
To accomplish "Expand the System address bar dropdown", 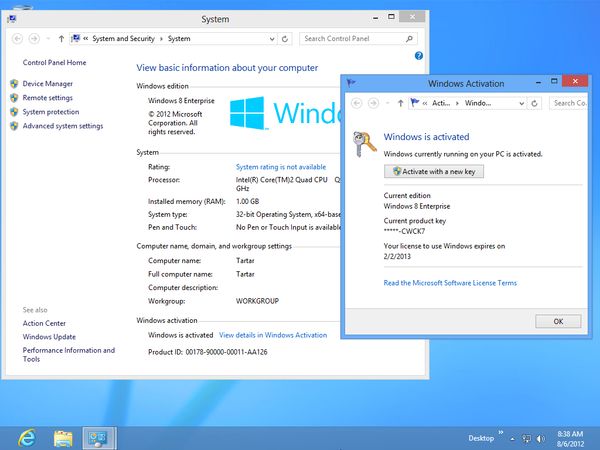I will coord(271,39).
